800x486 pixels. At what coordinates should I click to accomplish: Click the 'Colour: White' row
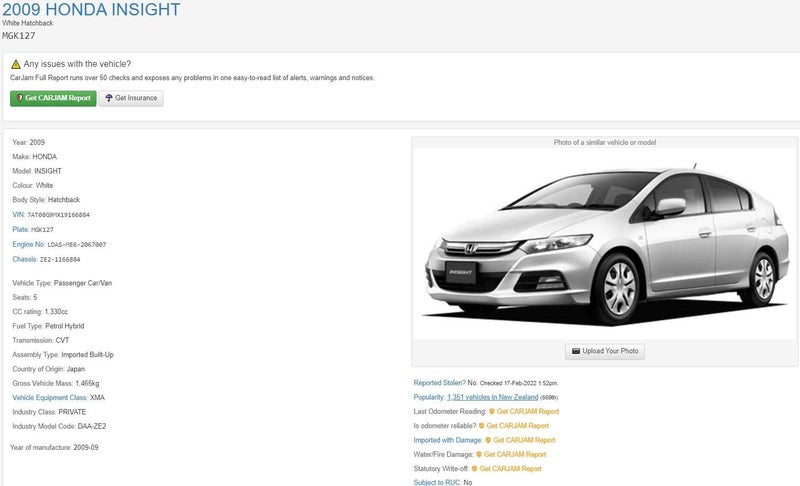tap(33, 186)
